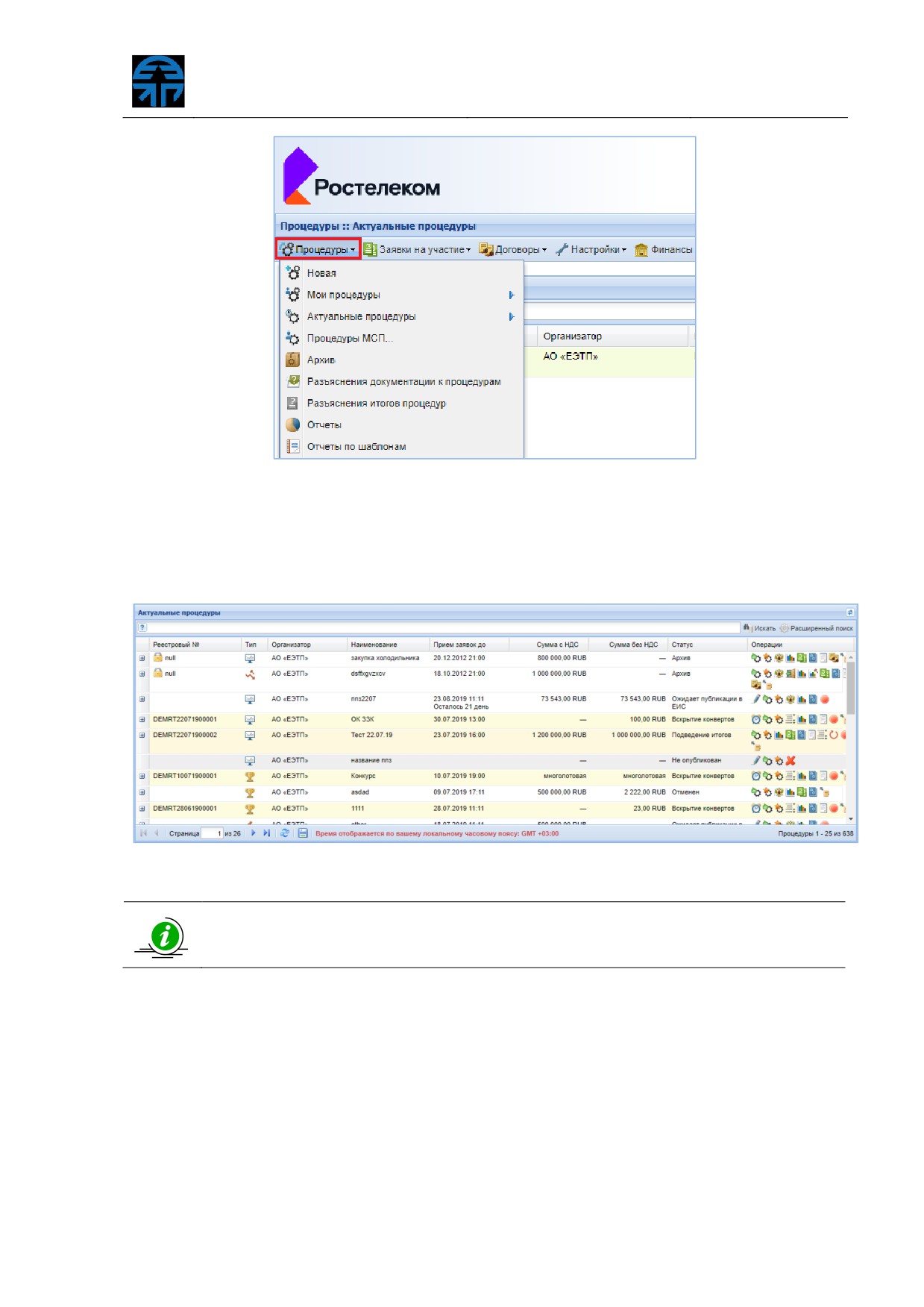Open the Настройки dropdown menu
The height and width of the screenshot is (1307, 924).
(x=591, y=249)
